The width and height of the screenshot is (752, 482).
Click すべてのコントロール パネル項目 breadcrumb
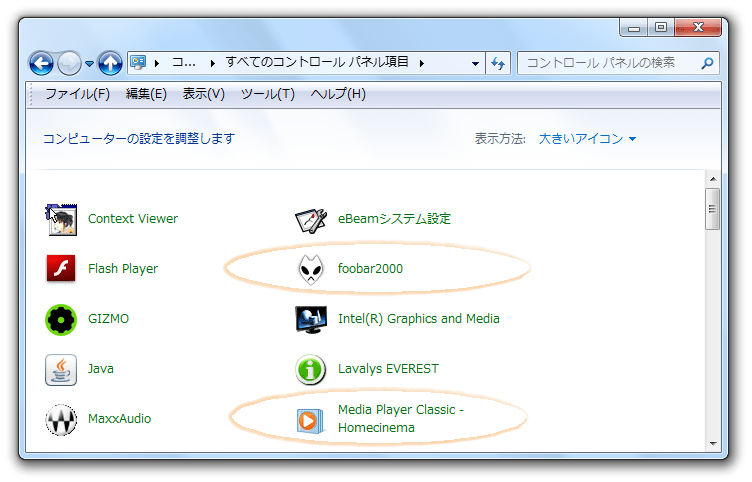tap(317, 63)
